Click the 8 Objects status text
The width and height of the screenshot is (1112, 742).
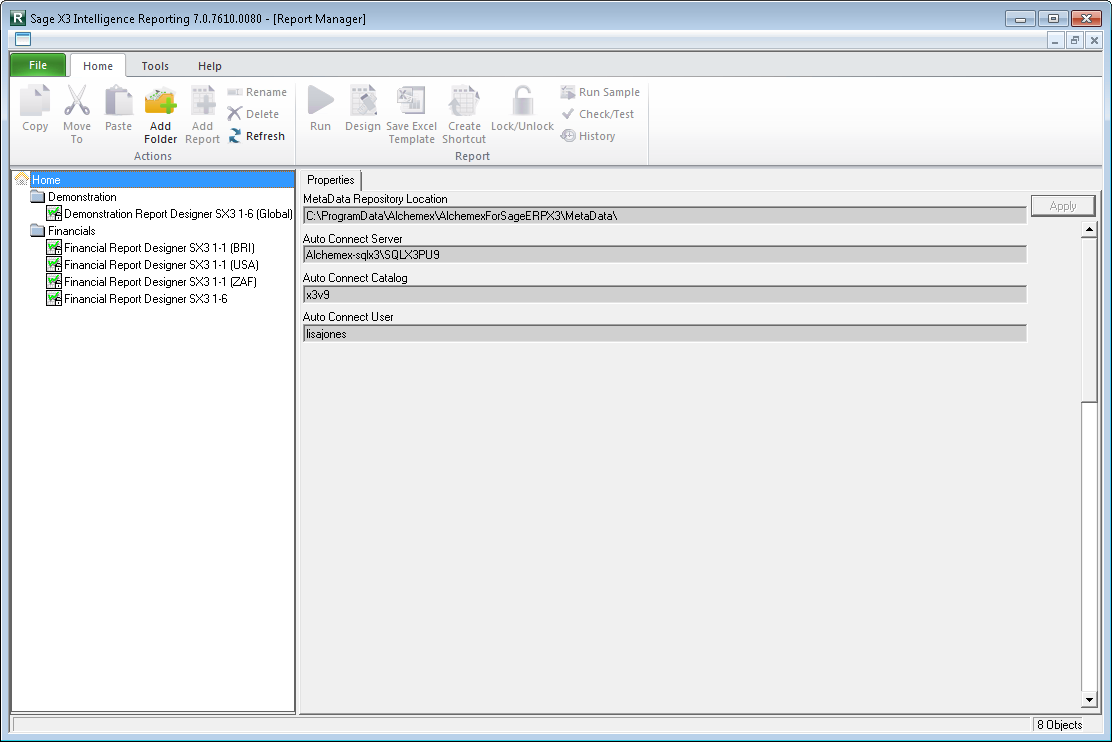coord(1060,724)
